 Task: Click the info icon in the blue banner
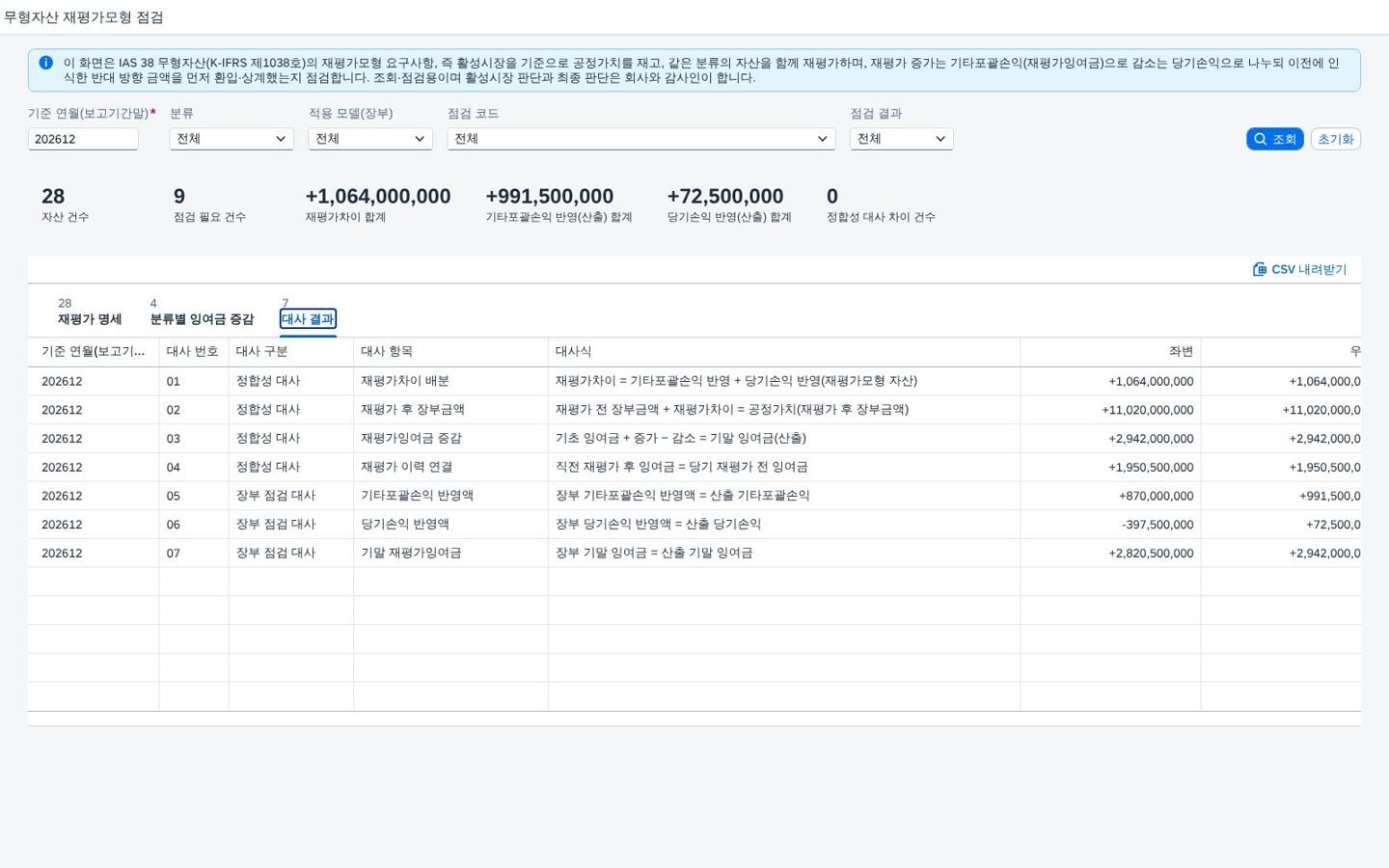pyautogui.click(x=45, y=63)
